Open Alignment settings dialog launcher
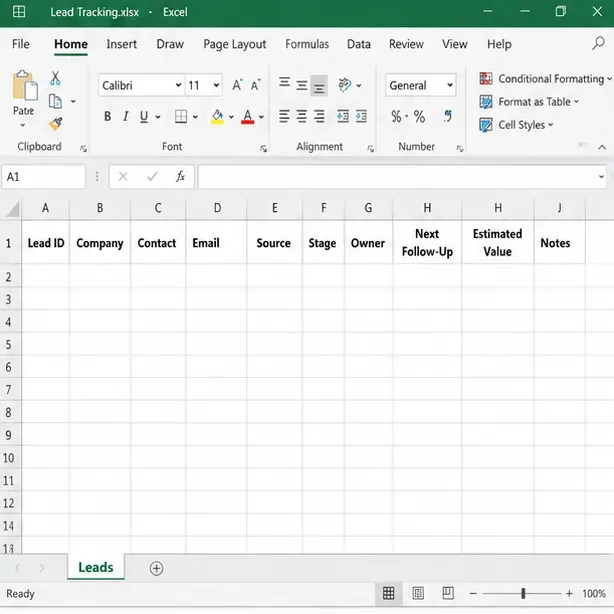The image size is (614, 614). (x=370, y=148)
